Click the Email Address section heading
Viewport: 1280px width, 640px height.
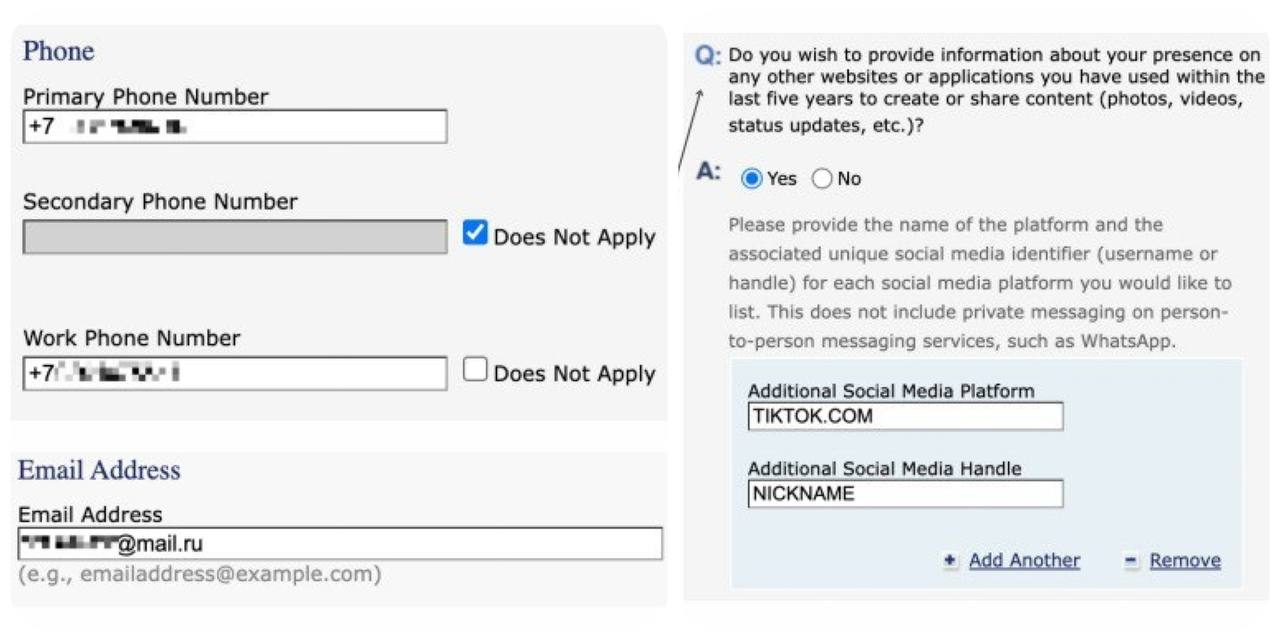click(x=99, y=470)
